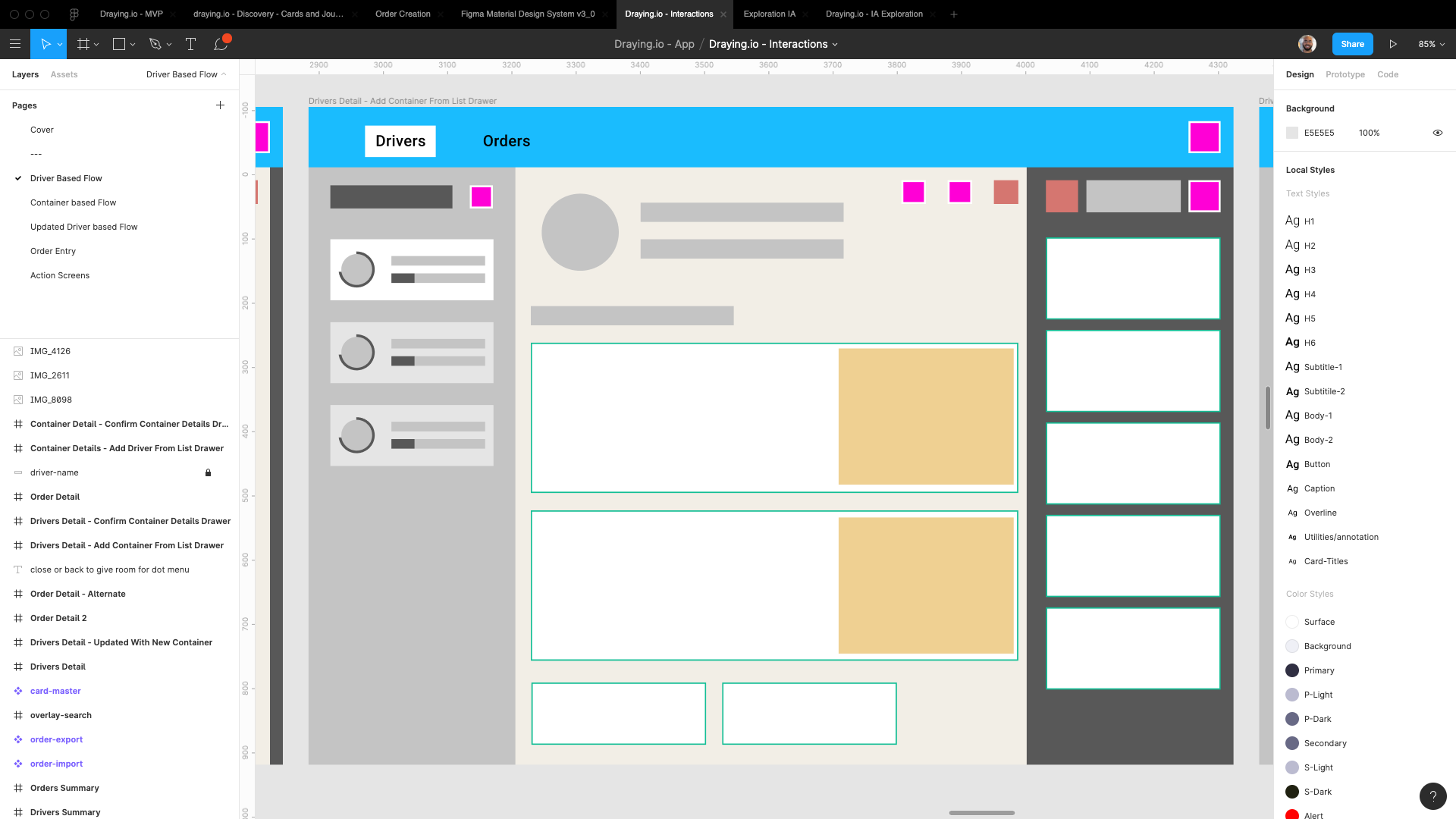The height and width of the screenshot is (819, 1456).
Task: Select the card-master component layer
Action: click(x=55, y=691)
